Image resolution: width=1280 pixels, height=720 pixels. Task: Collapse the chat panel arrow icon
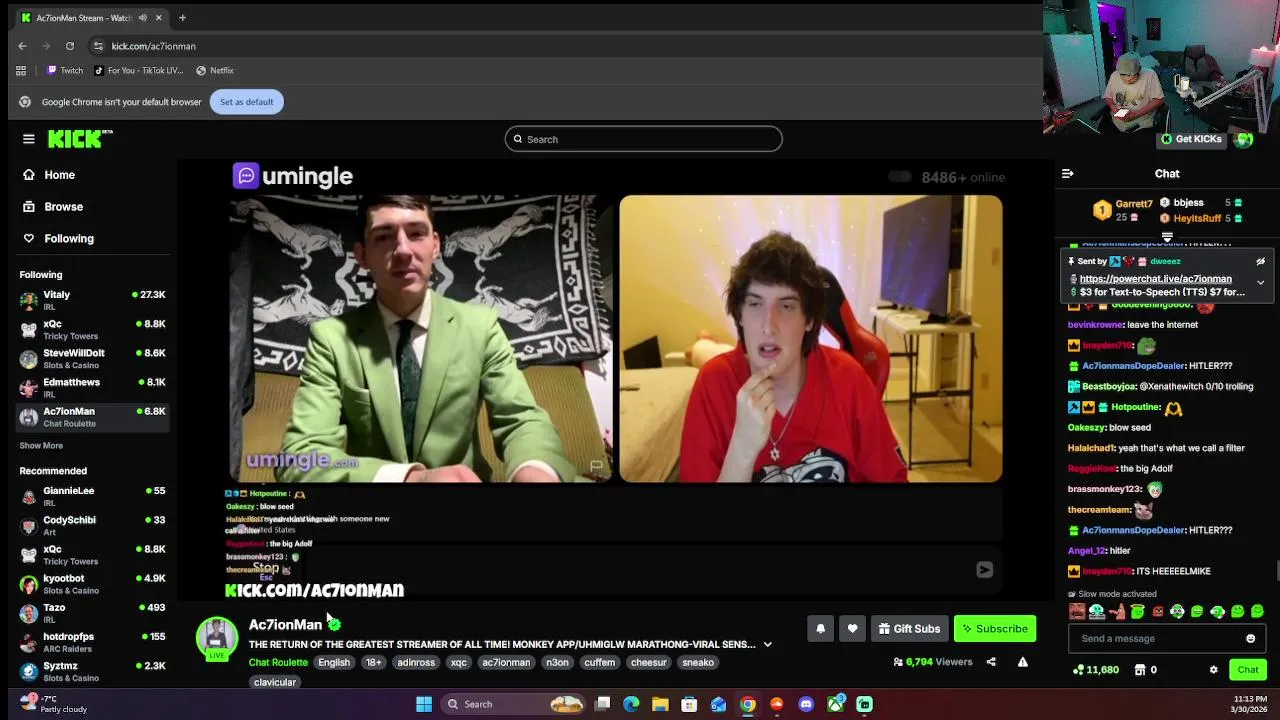click(x=1067, y=174)
